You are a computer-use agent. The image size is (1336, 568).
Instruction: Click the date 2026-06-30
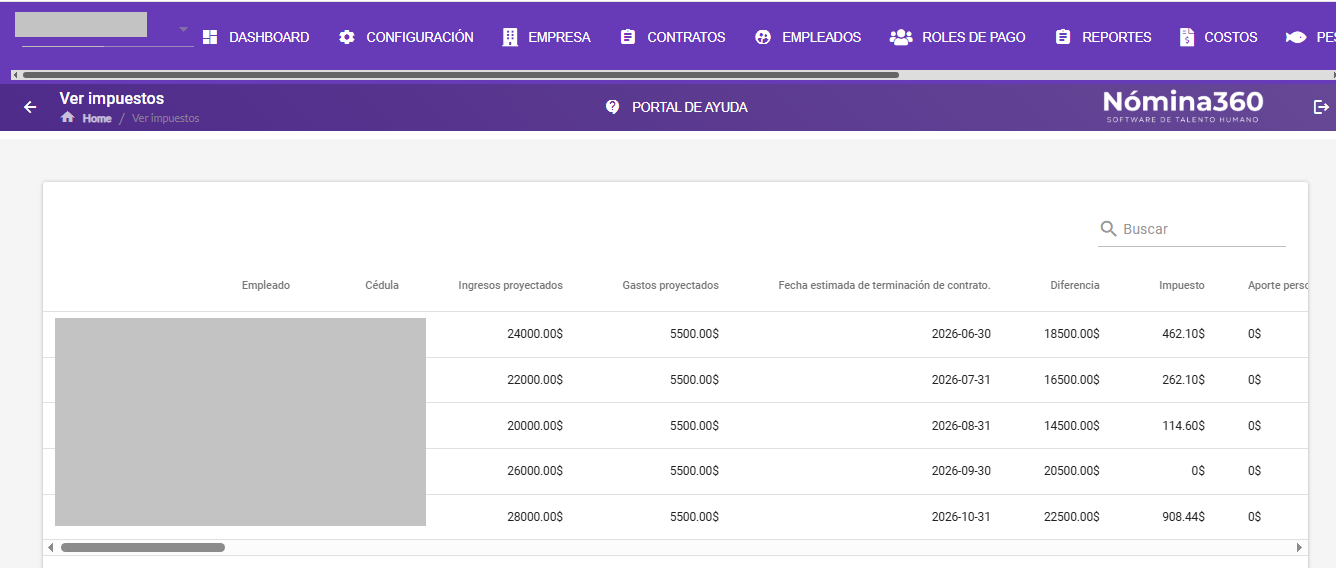click(x=961, y=334)
